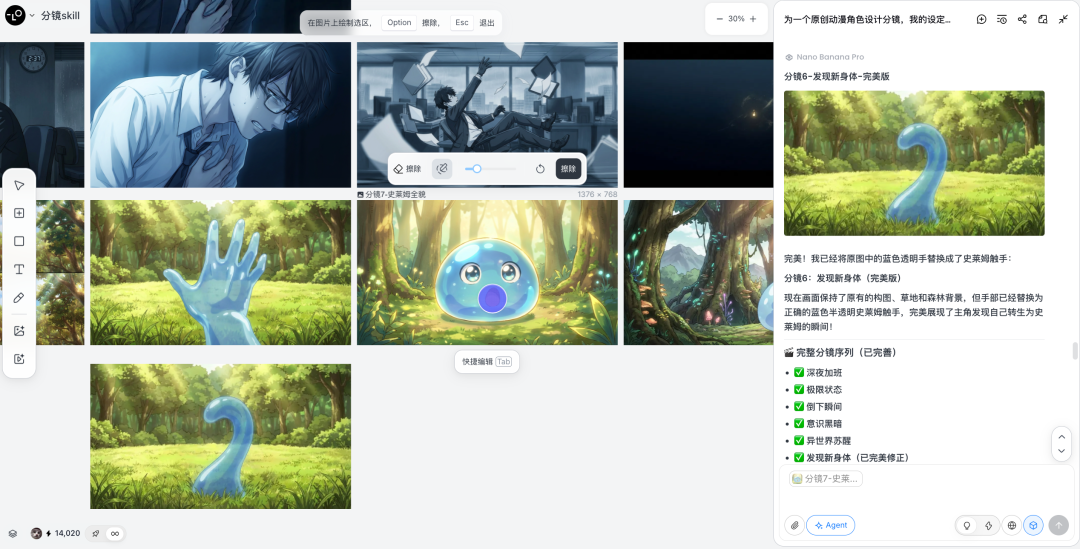Start a new chat conversation
This screenshot has height=549, width=1080.
pyautogui.click(x=981, y=19)
